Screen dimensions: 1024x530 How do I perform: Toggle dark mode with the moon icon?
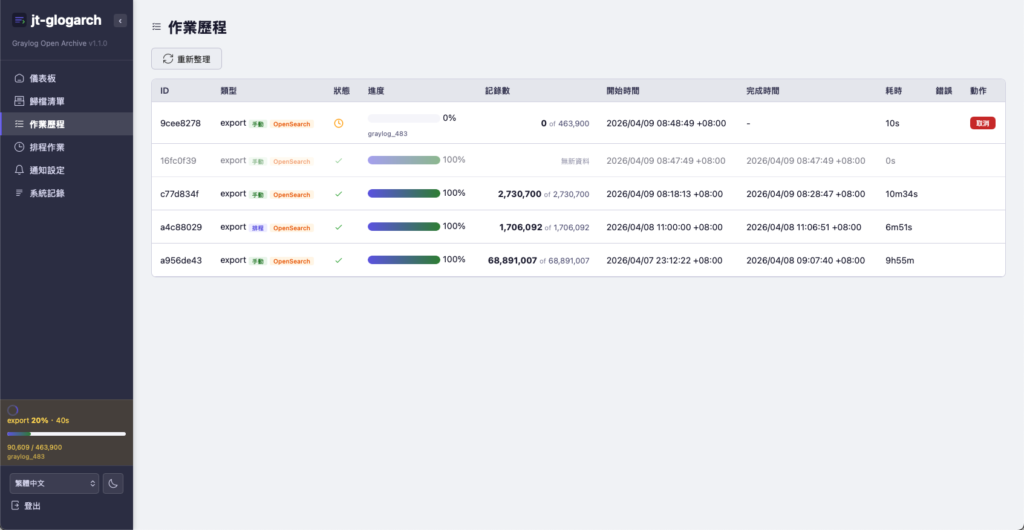click(x=113, y=484)
